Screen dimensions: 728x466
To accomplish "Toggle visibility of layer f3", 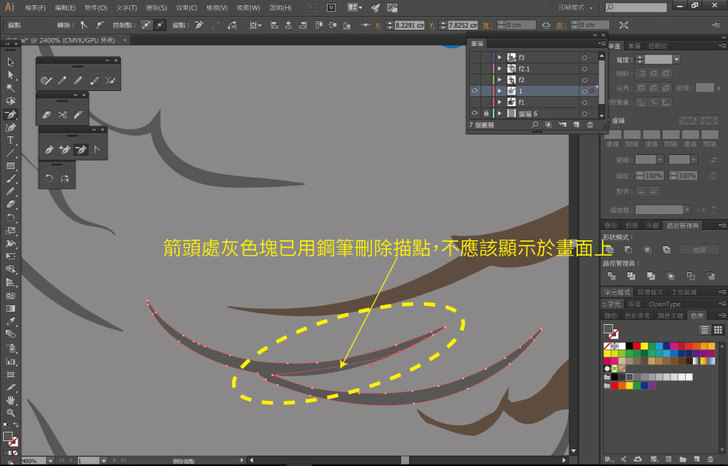I will tap(473, 57).
